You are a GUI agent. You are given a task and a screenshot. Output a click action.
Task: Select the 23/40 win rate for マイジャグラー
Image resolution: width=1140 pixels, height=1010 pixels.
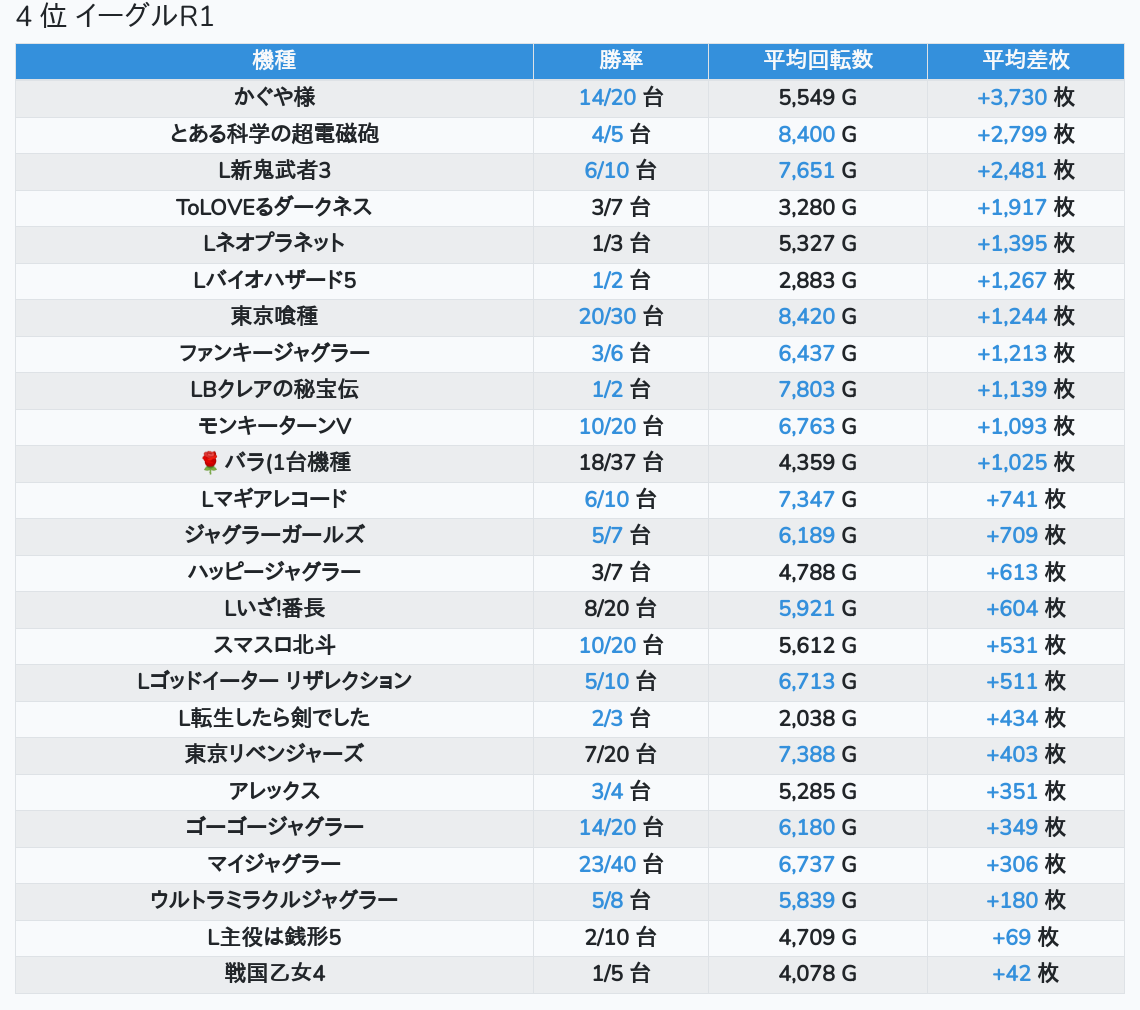607,864
